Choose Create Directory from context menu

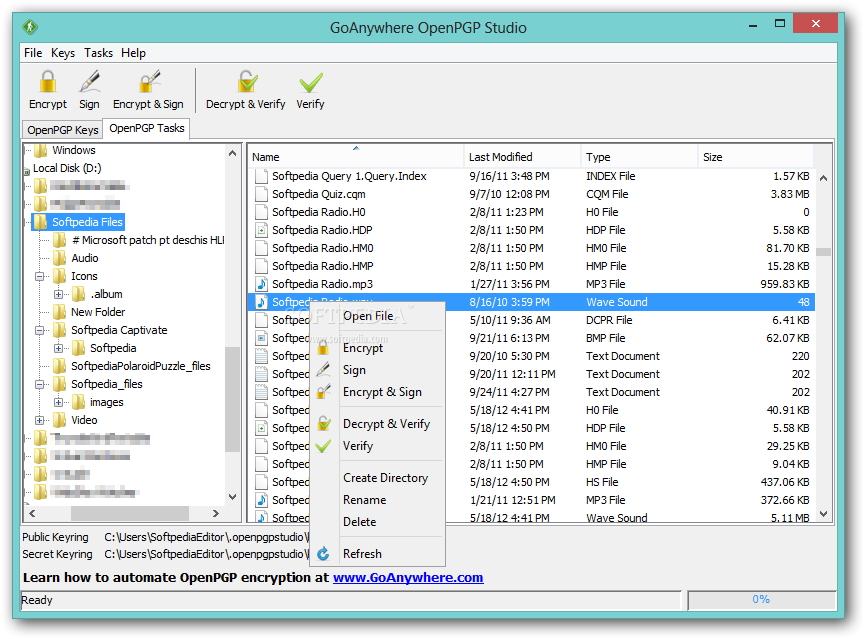click(x=385, y=478)
